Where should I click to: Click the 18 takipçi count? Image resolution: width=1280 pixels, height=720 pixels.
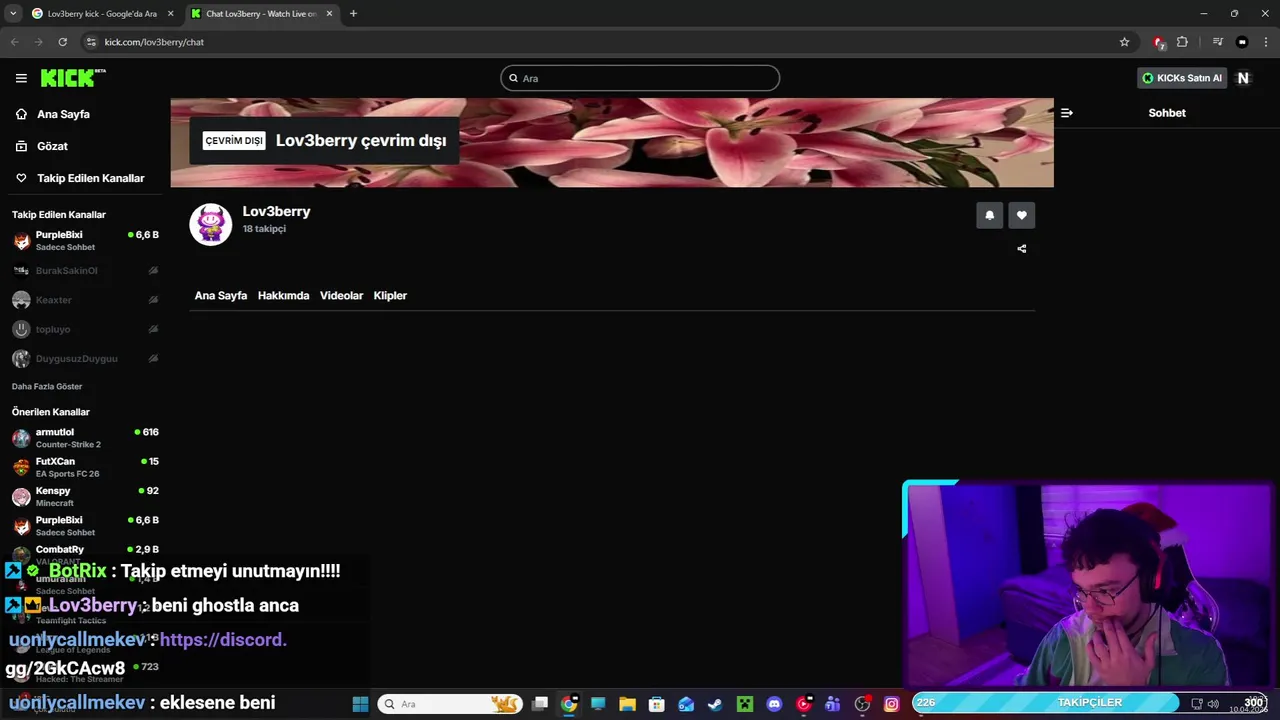pyautogui.click(x=264, y=229)
